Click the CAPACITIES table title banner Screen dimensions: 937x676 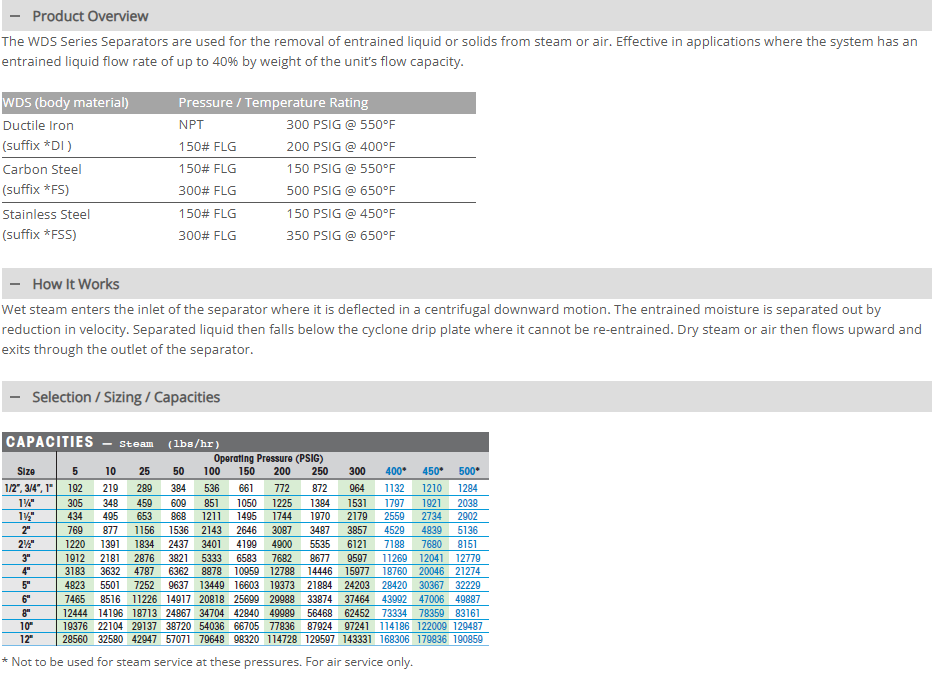coord(50,442)
